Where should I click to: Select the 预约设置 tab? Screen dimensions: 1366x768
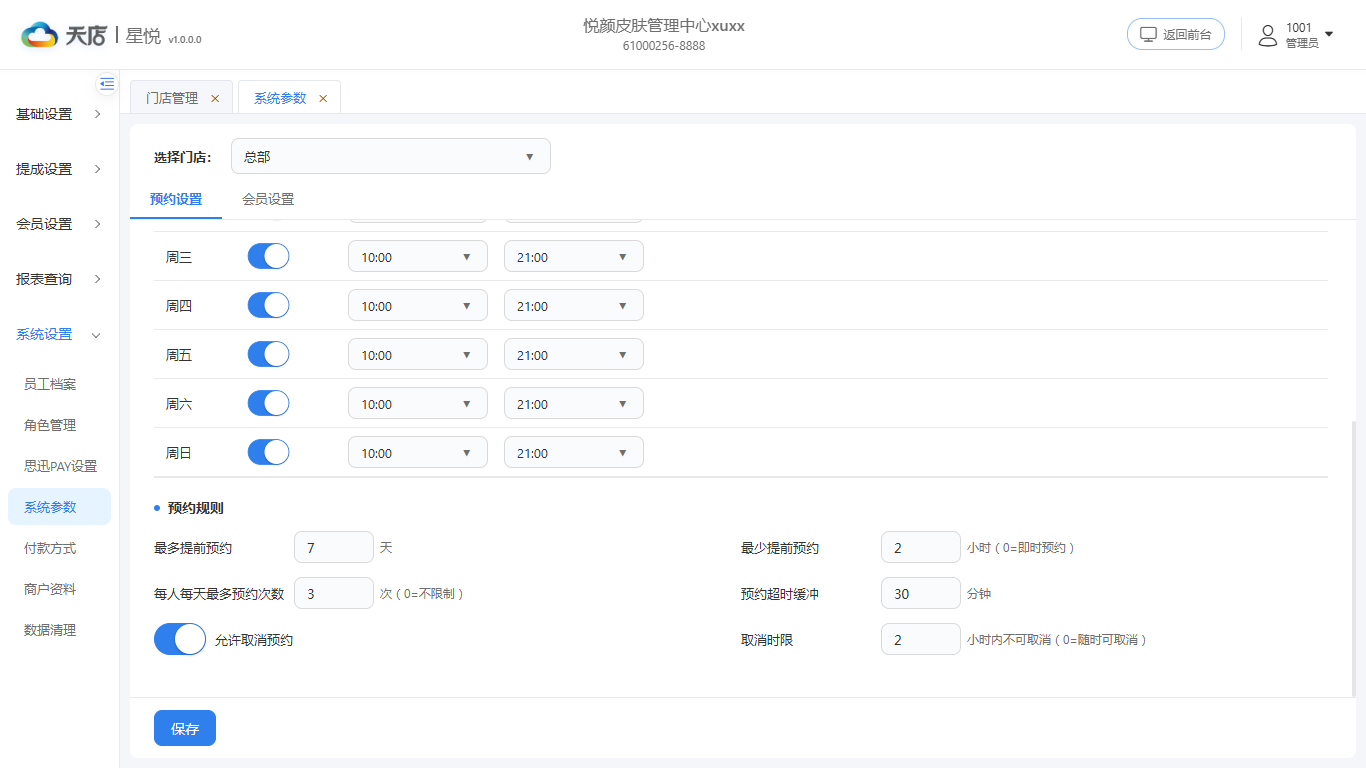[176, 199]
